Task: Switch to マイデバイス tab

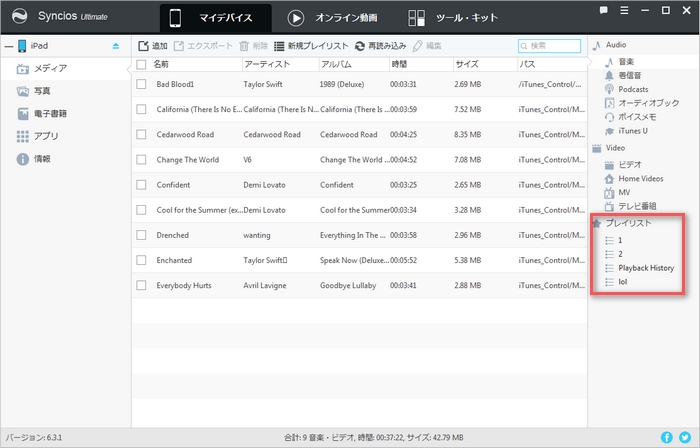Action: tap(216, 18)
